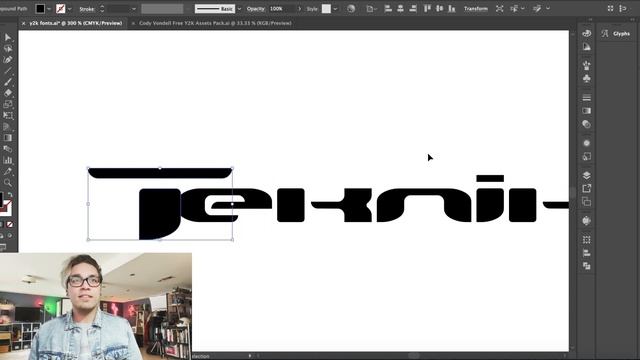
Task: Select the Shape Builder tool
Action: click(x=8, y=127)
